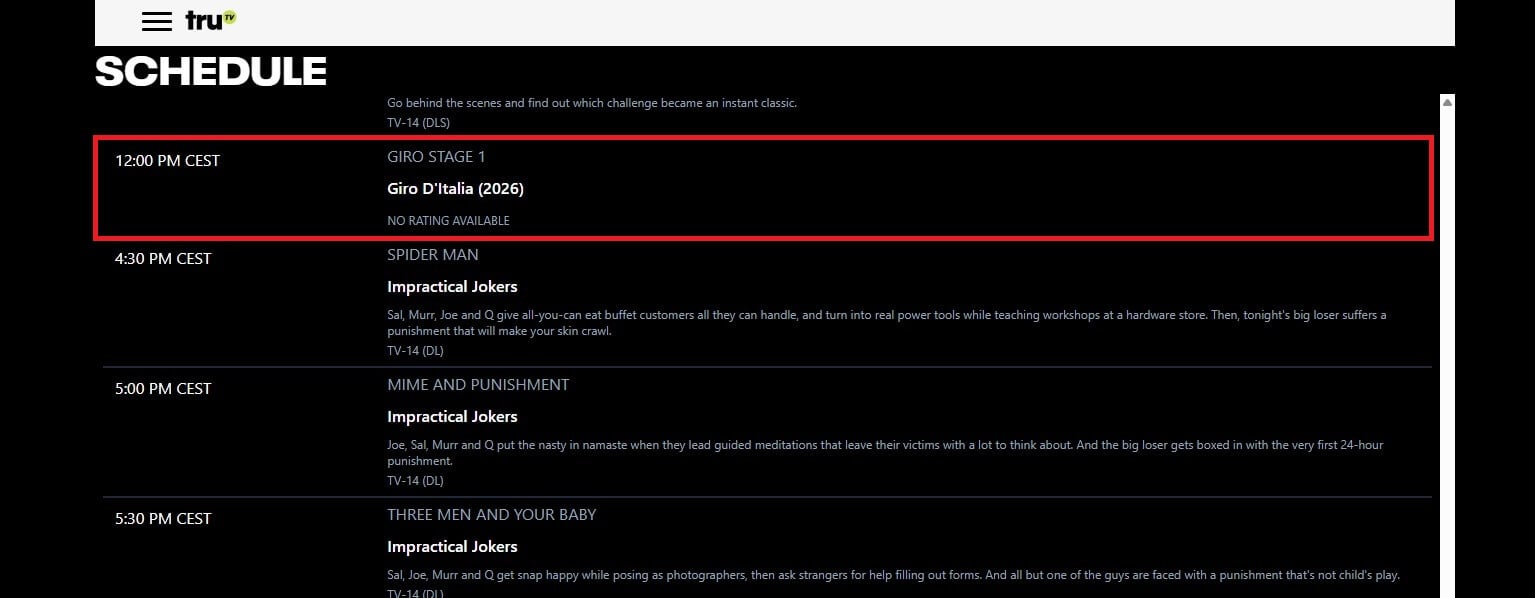1535x598 pixels.
Task: Click the NO RATING AVAILABLE label
Action: (448, 221)
